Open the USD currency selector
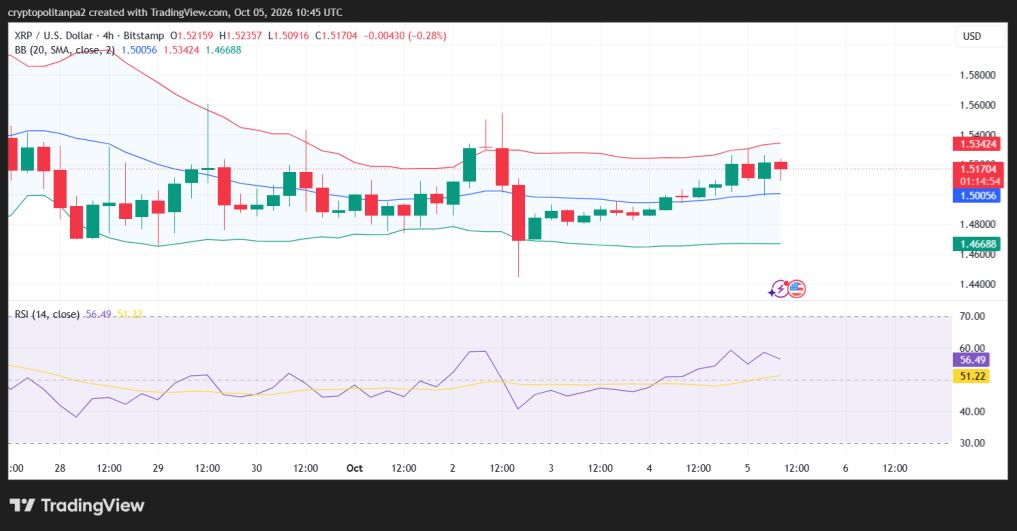Viewport: 1017px width, 531px height. coord(972,36)
